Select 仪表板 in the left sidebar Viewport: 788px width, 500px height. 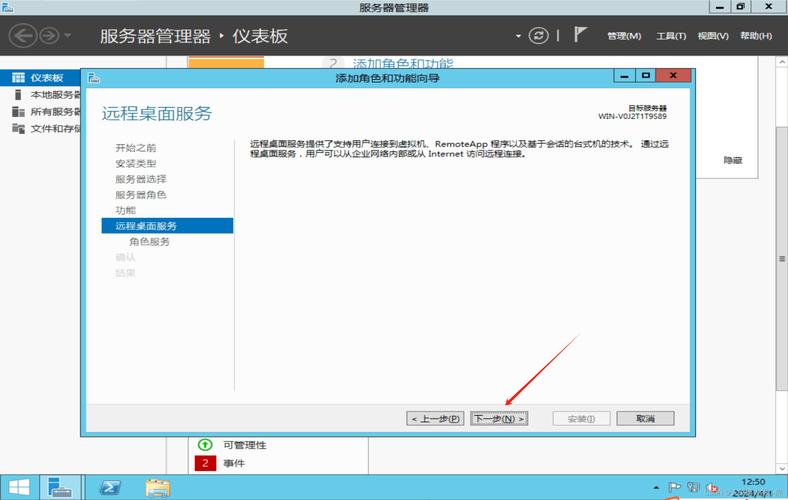(x=40, y=78)
